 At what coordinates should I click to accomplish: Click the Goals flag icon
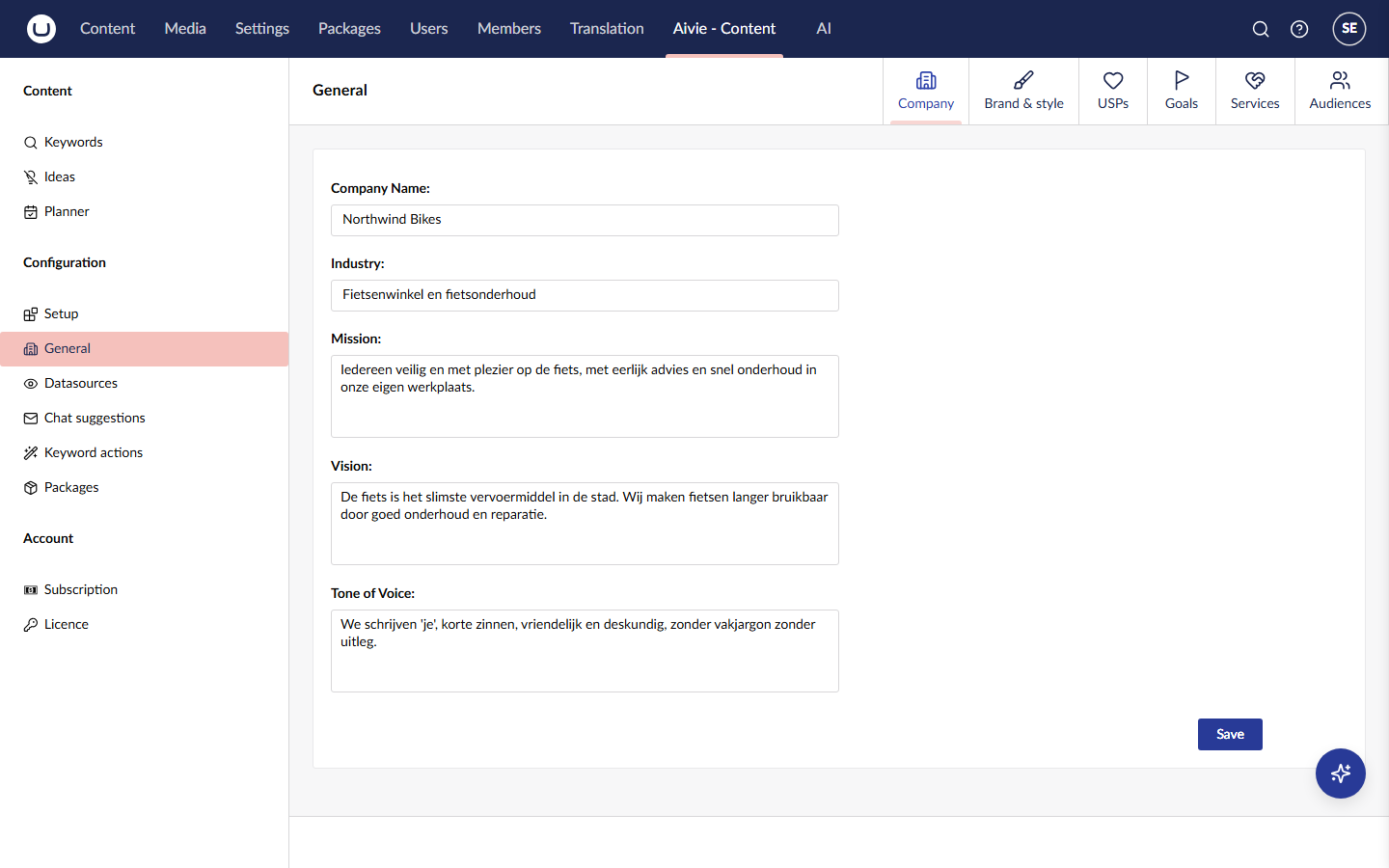point(1182,80)
